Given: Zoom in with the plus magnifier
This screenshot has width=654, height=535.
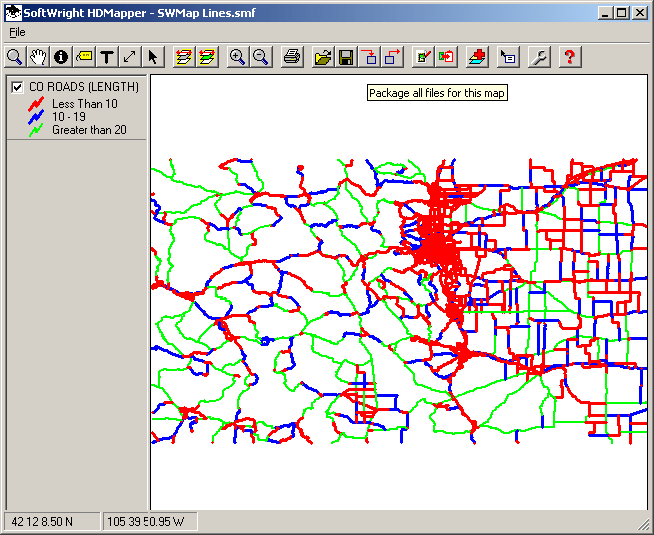Looking at the screenshot, I should 238,57.
